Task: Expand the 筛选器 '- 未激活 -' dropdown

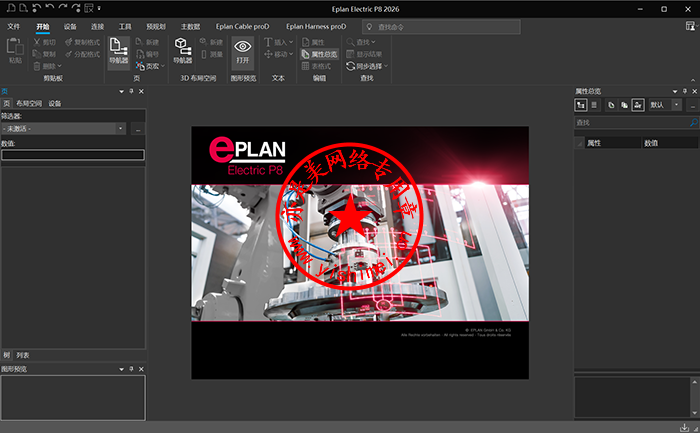Action: (x=120, y=128)
